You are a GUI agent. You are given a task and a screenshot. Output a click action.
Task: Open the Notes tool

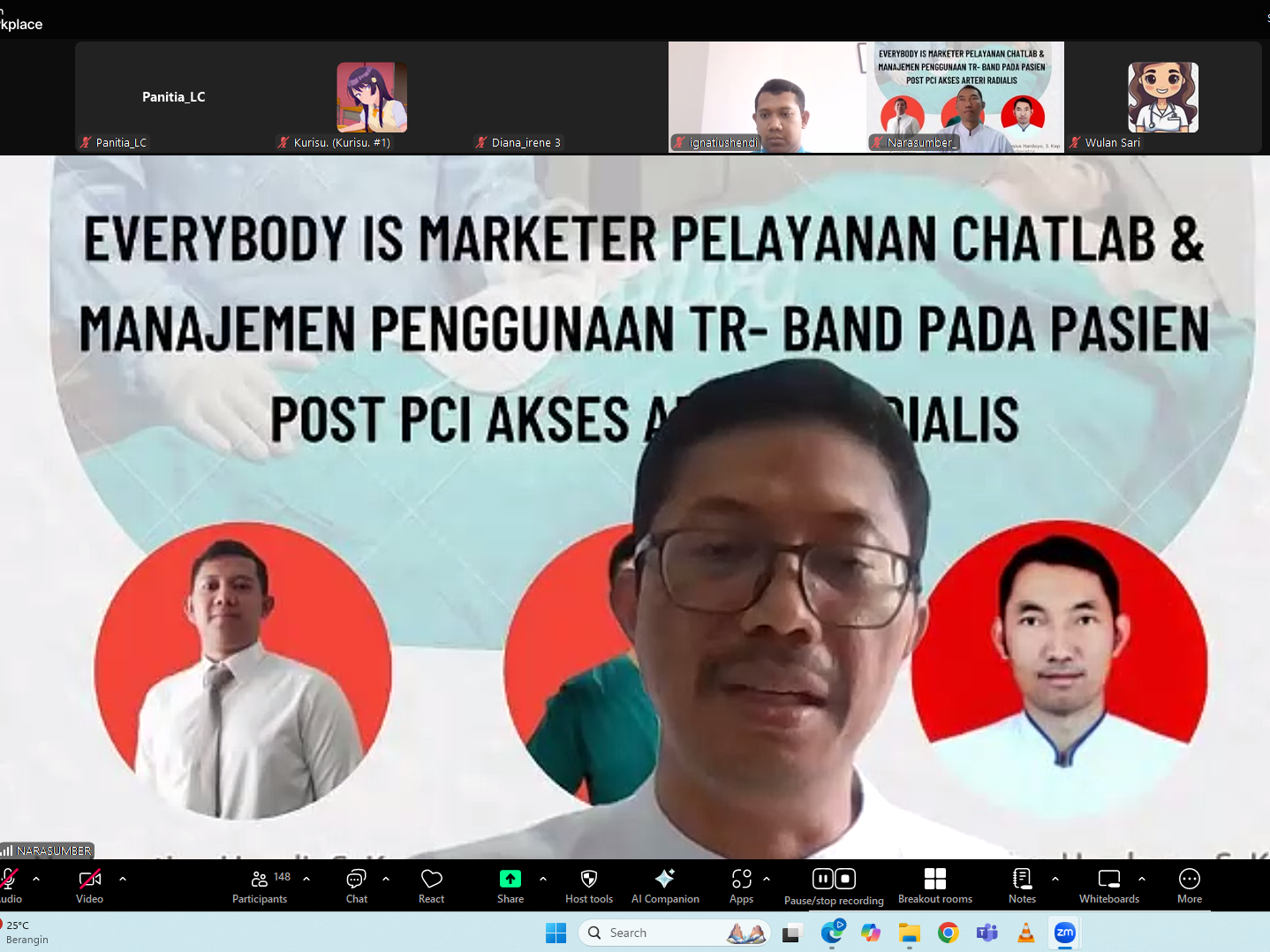(1022, 886)
